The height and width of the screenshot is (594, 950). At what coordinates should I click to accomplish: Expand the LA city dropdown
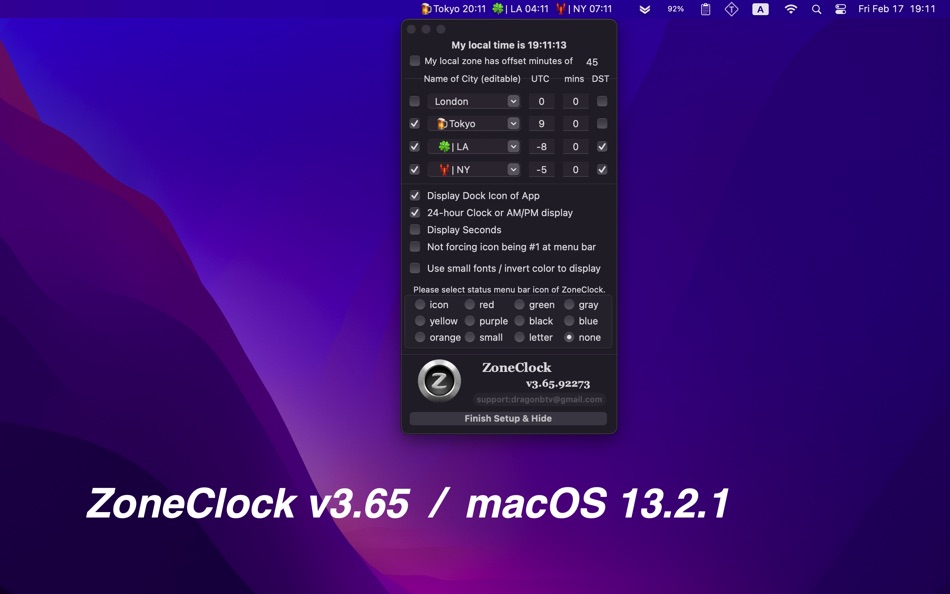513,147
